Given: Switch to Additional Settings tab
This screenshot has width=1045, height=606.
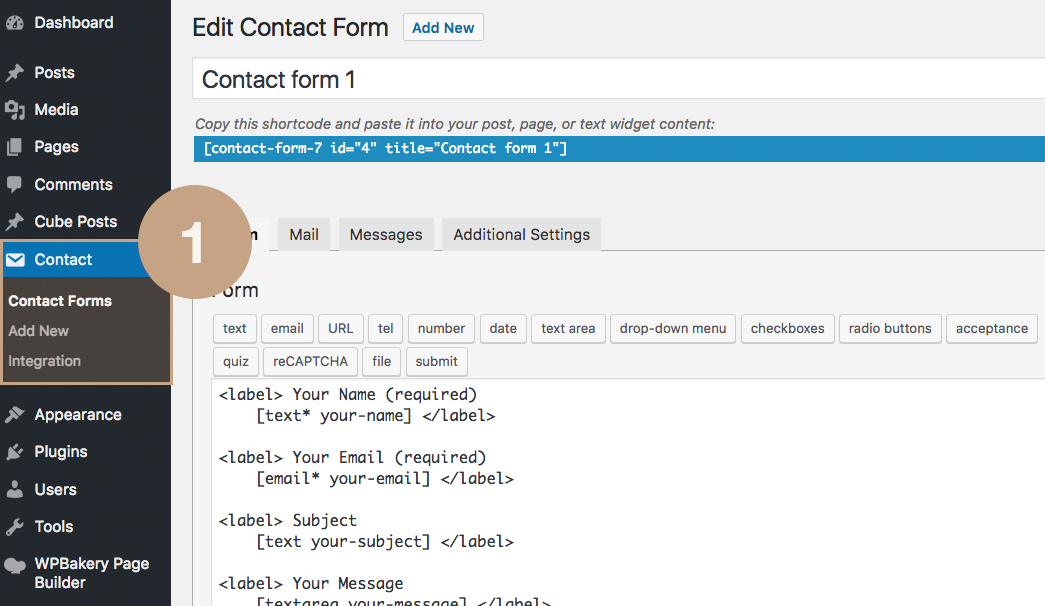Looking at the screenshot, I should coord(522,235).
